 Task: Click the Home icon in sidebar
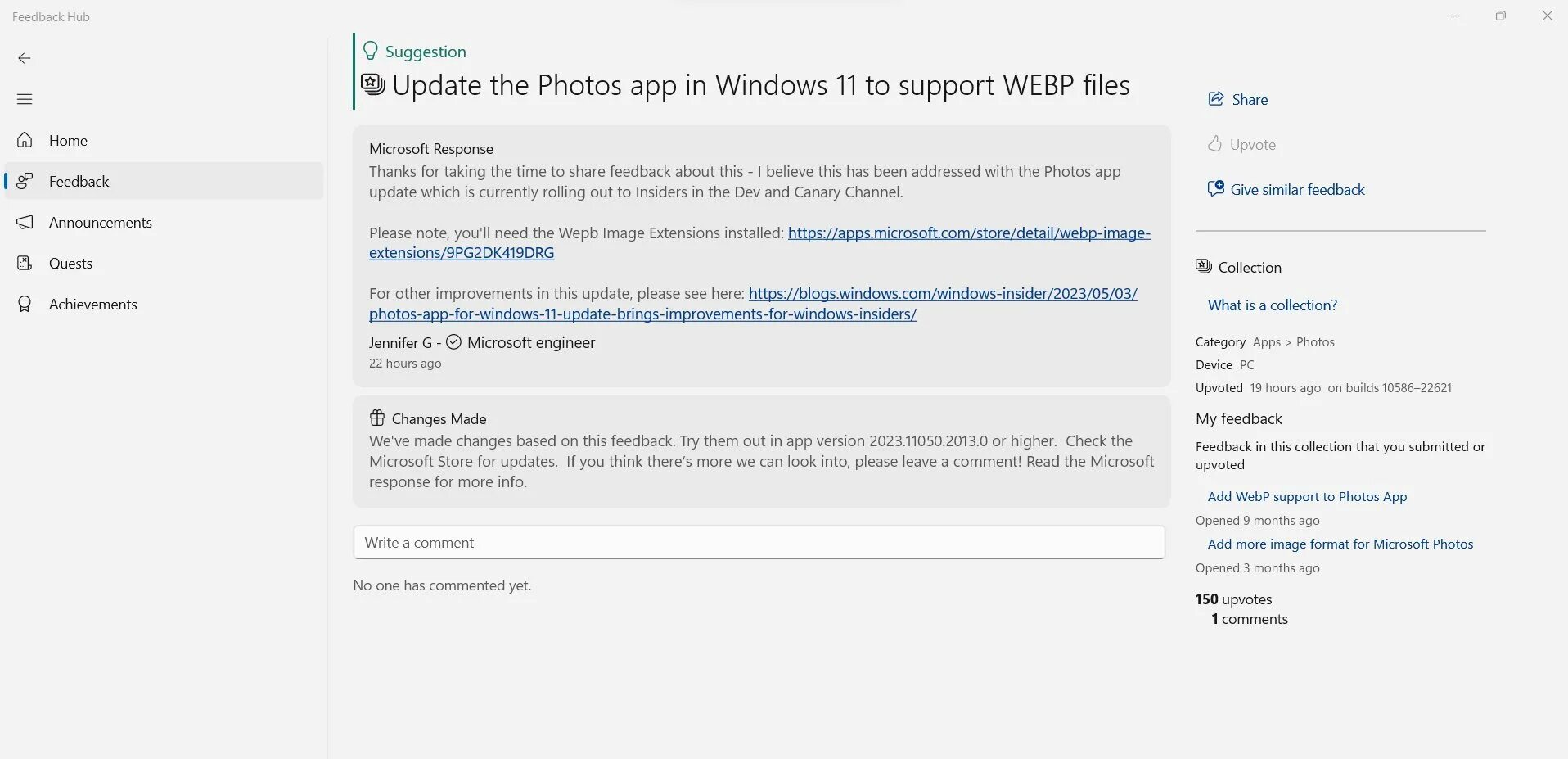pos(25,140)
